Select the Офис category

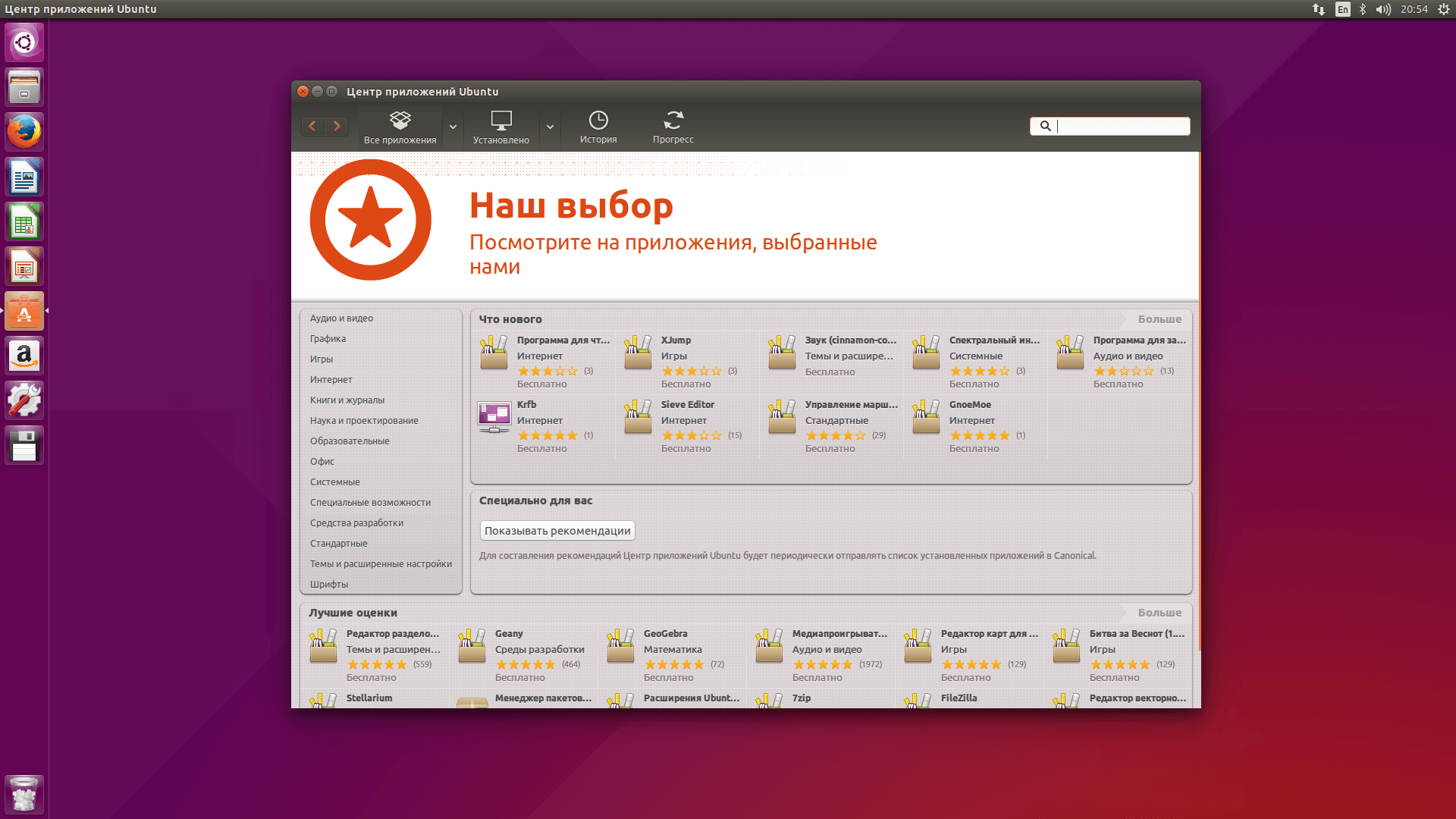(x=322, y=462)
